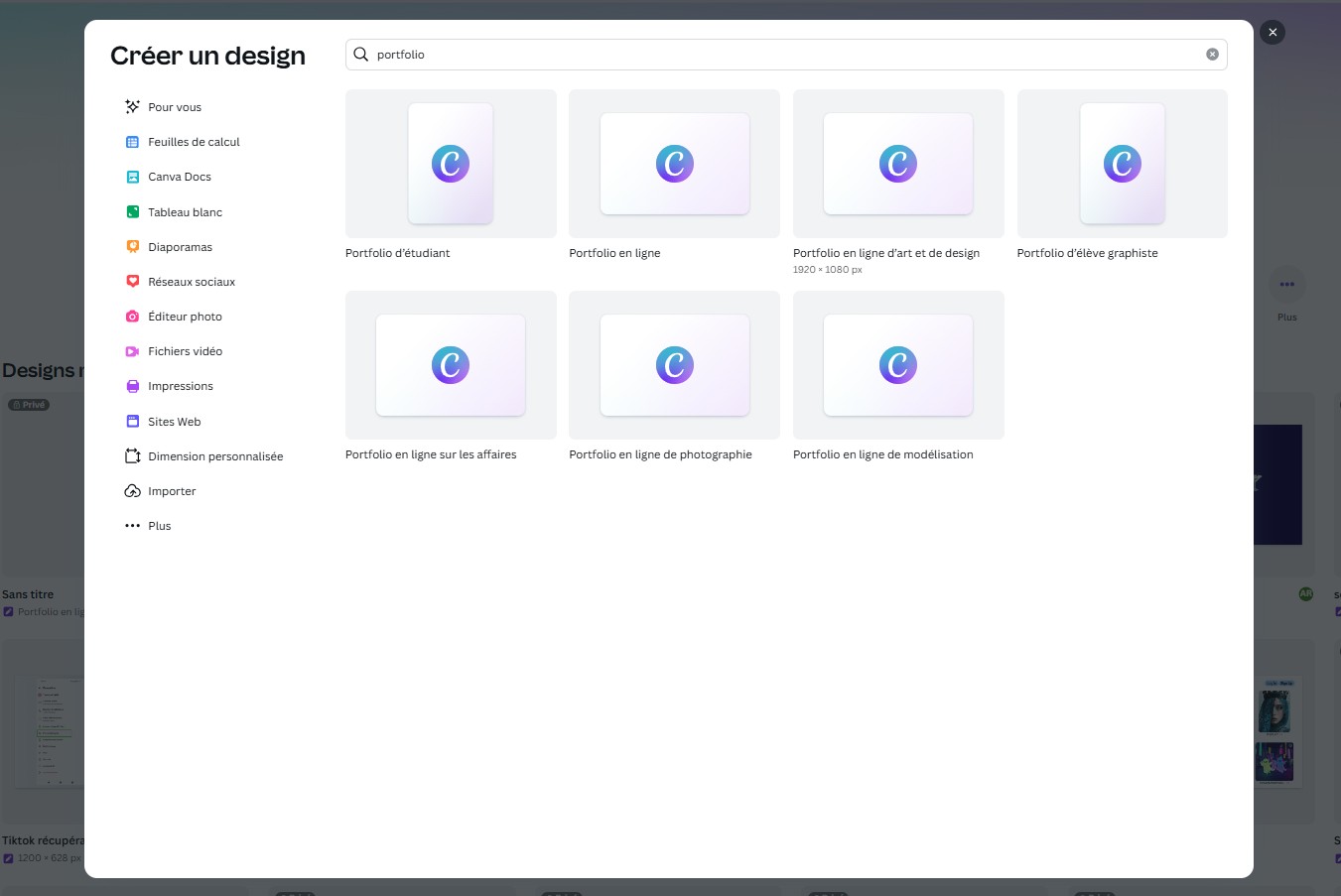Choose the Tableau blanc whiteboard icon
The image size is (1341, 896).
click(x=132, y=212)
